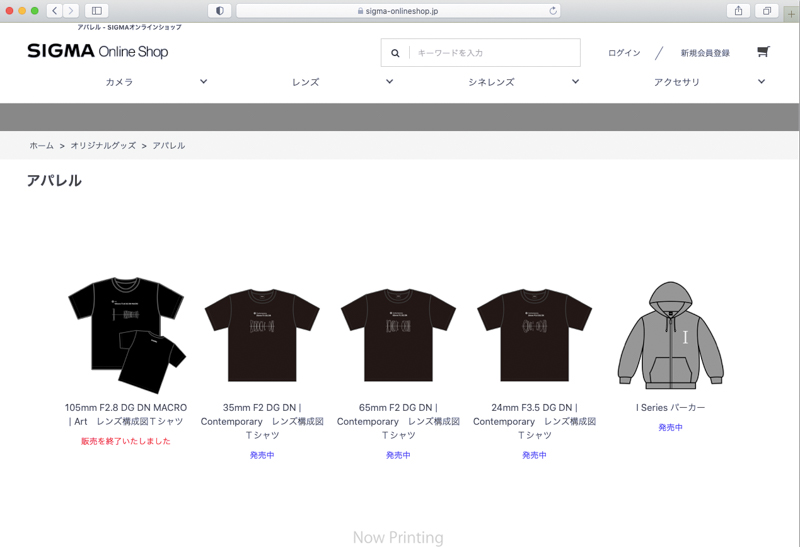Add a new tab with the plus button

791,14
